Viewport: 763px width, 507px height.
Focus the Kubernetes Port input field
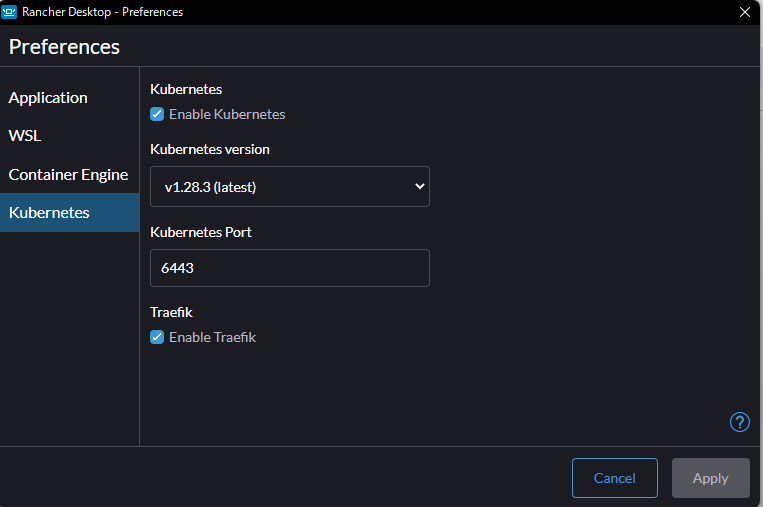[x=289, y=268]
